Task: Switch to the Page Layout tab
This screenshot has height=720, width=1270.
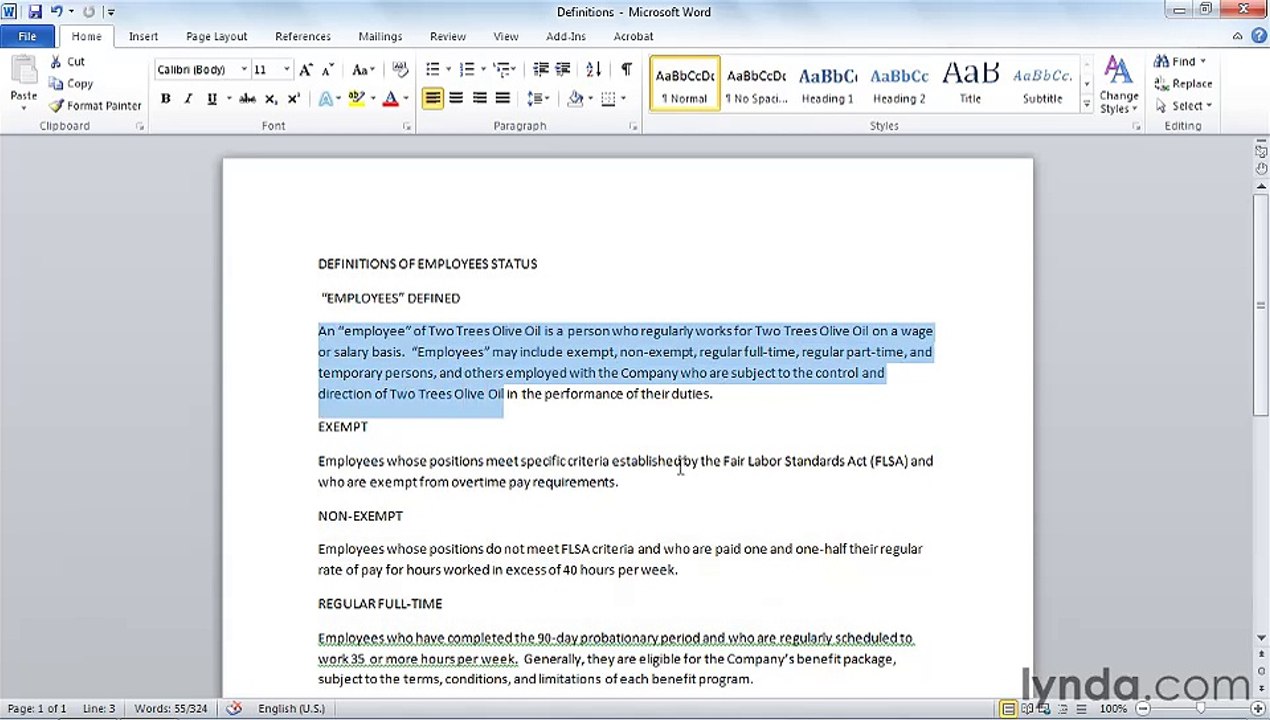Action: 216,36
